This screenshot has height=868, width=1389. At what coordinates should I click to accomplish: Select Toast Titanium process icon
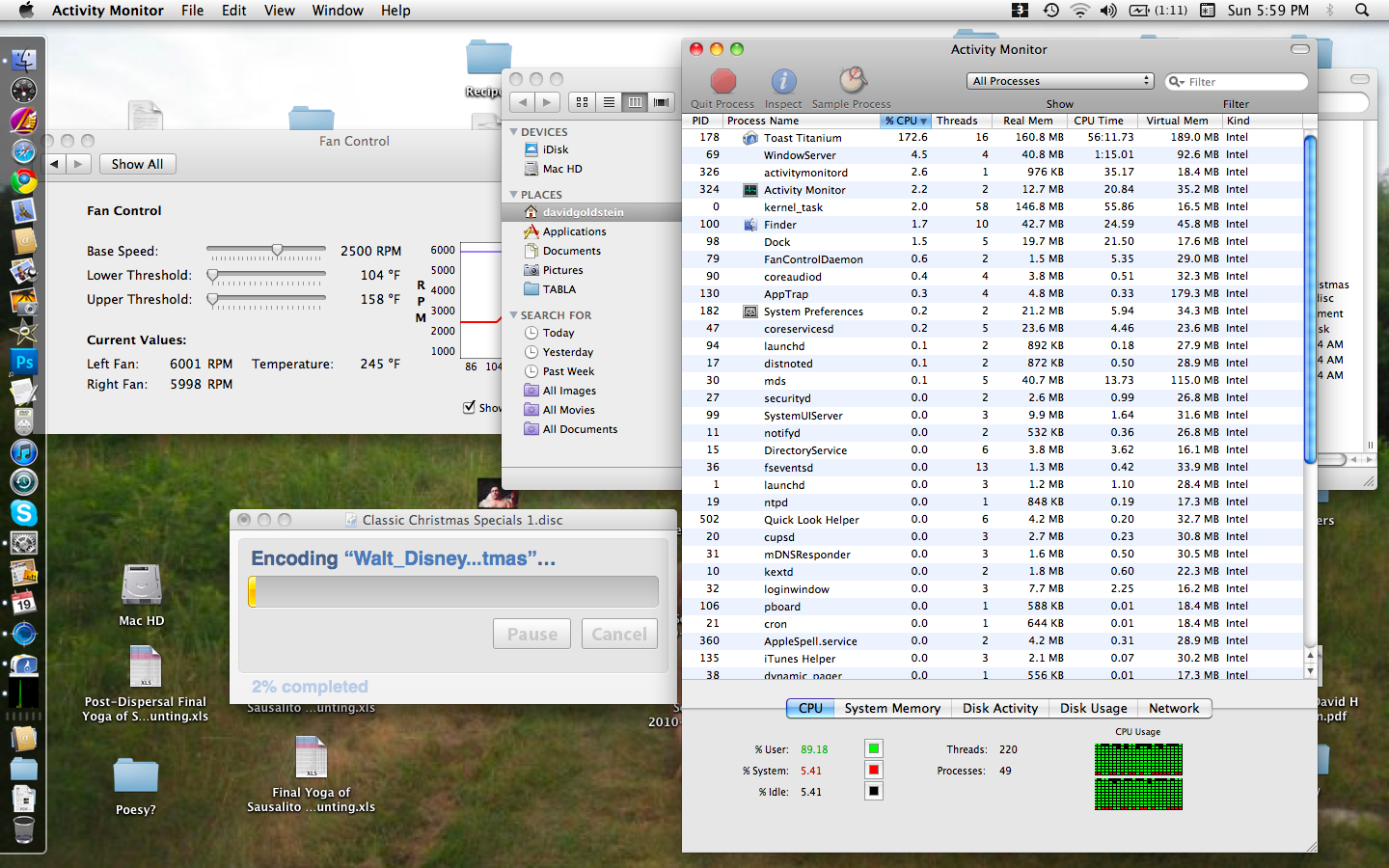[749, 138]
